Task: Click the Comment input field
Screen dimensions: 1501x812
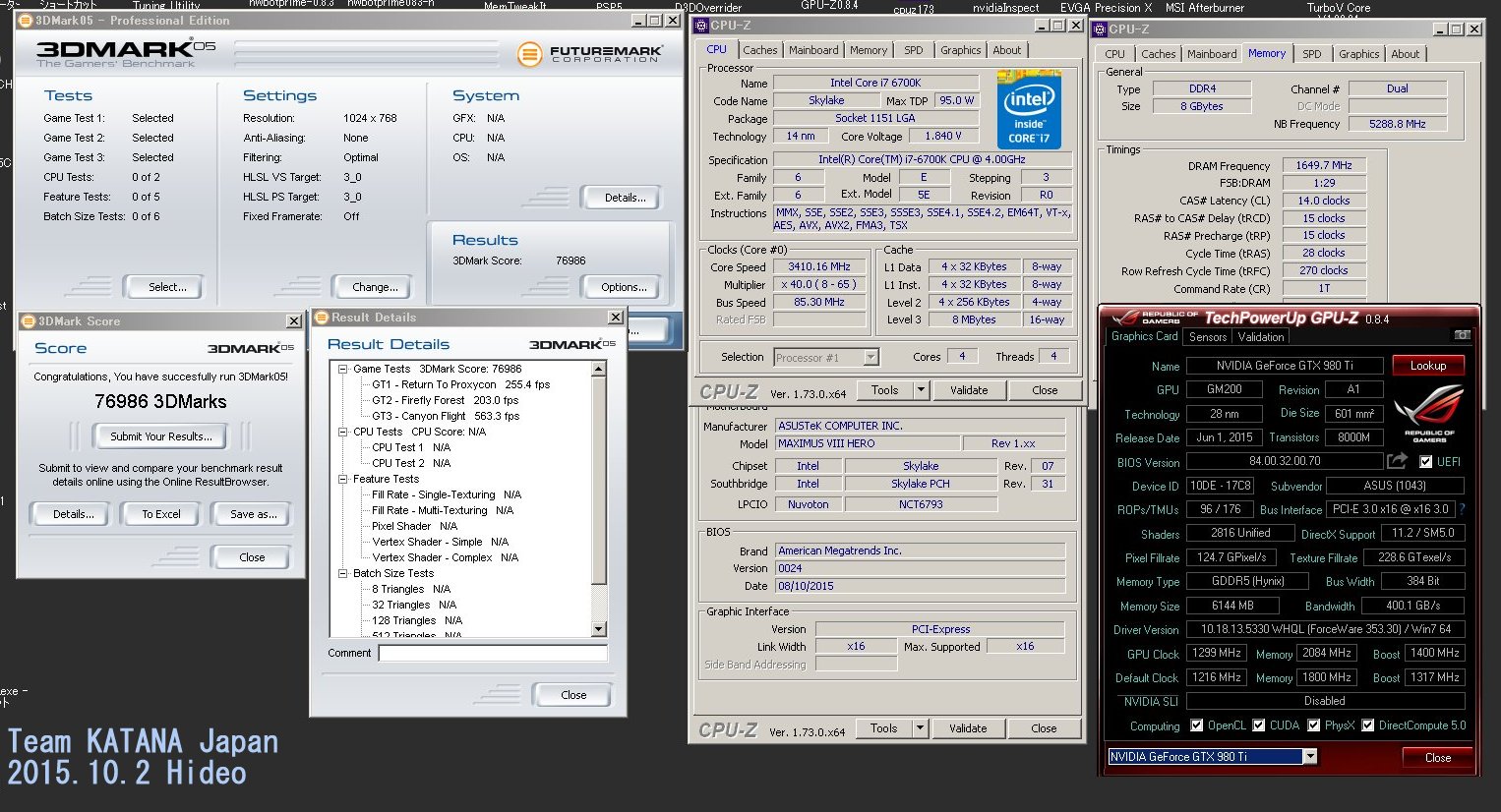Action: pos(493,653)
